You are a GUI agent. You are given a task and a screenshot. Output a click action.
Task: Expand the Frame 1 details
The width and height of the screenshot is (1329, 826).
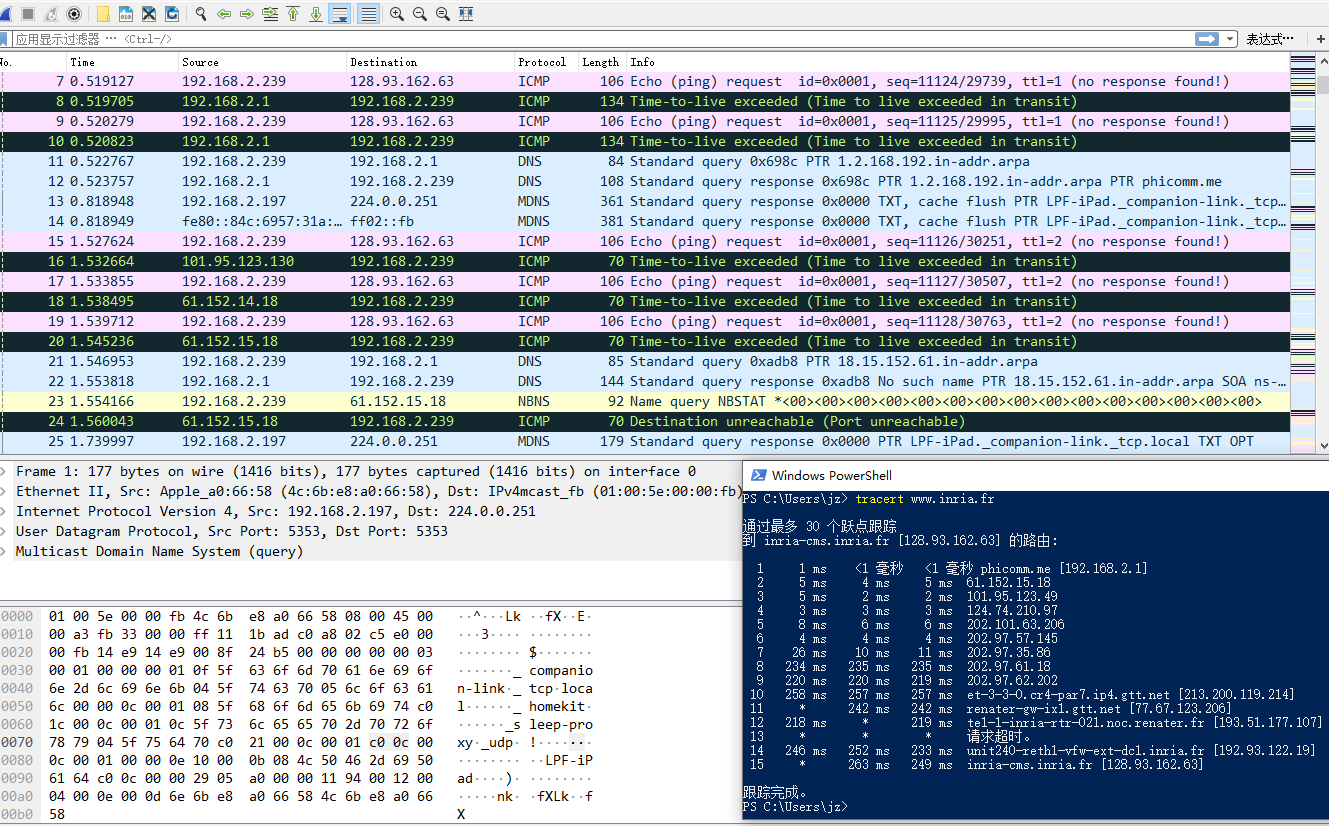(4, 471)
